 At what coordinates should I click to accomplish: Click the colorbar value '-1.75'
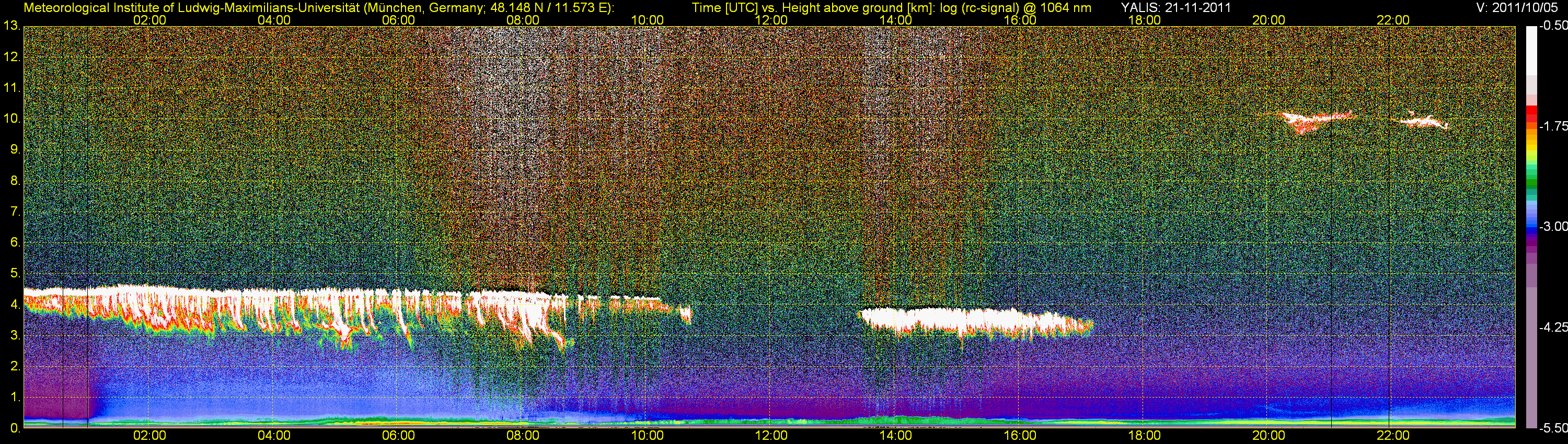(1553, 126)
